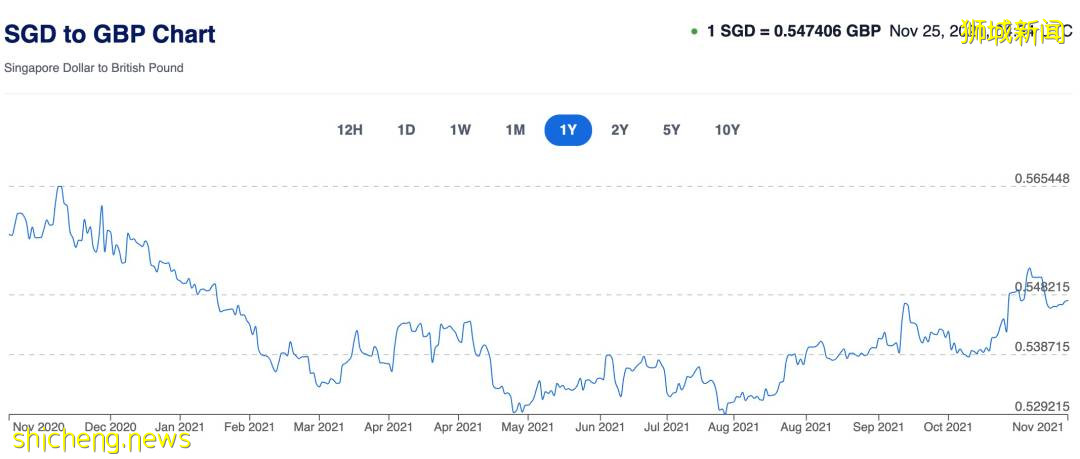Screen dimensions: 1080x459
Task: Choose the 1W time range
Action: [460, 130]
